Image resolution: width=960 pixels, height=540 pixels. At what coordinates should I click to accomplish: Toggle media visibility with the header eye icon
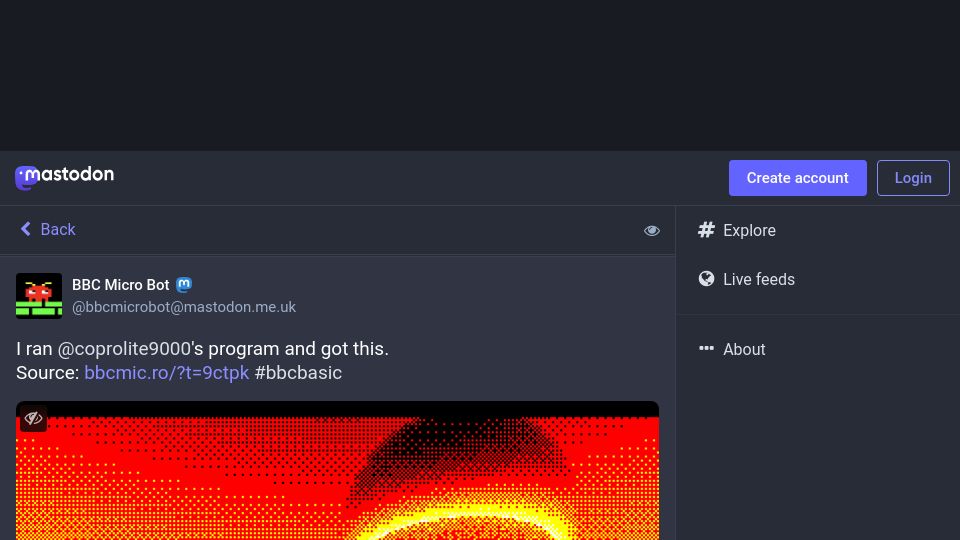tap(651, 231)
